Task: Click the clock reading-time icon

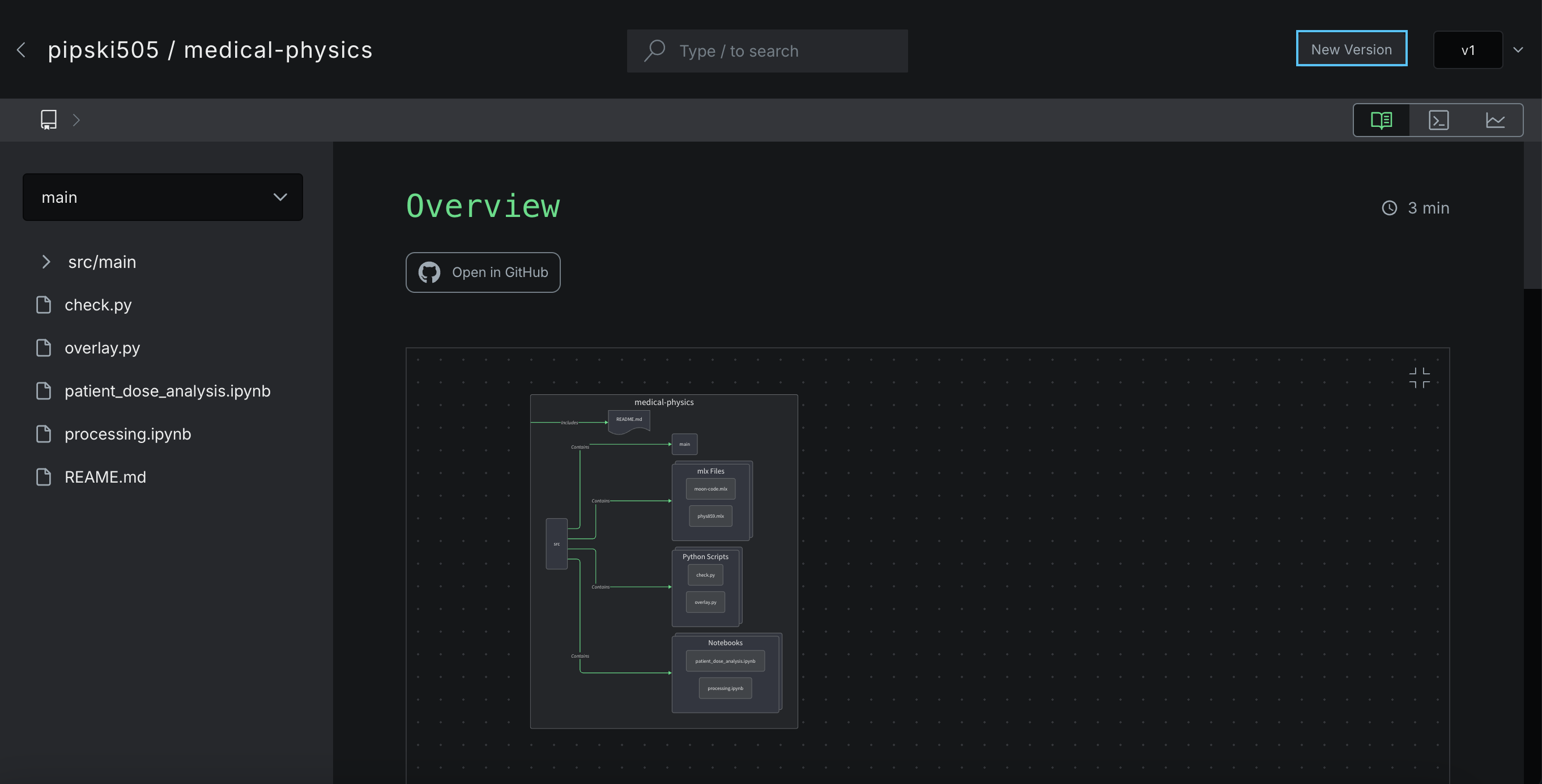Action: click(x=1390, y=208)
